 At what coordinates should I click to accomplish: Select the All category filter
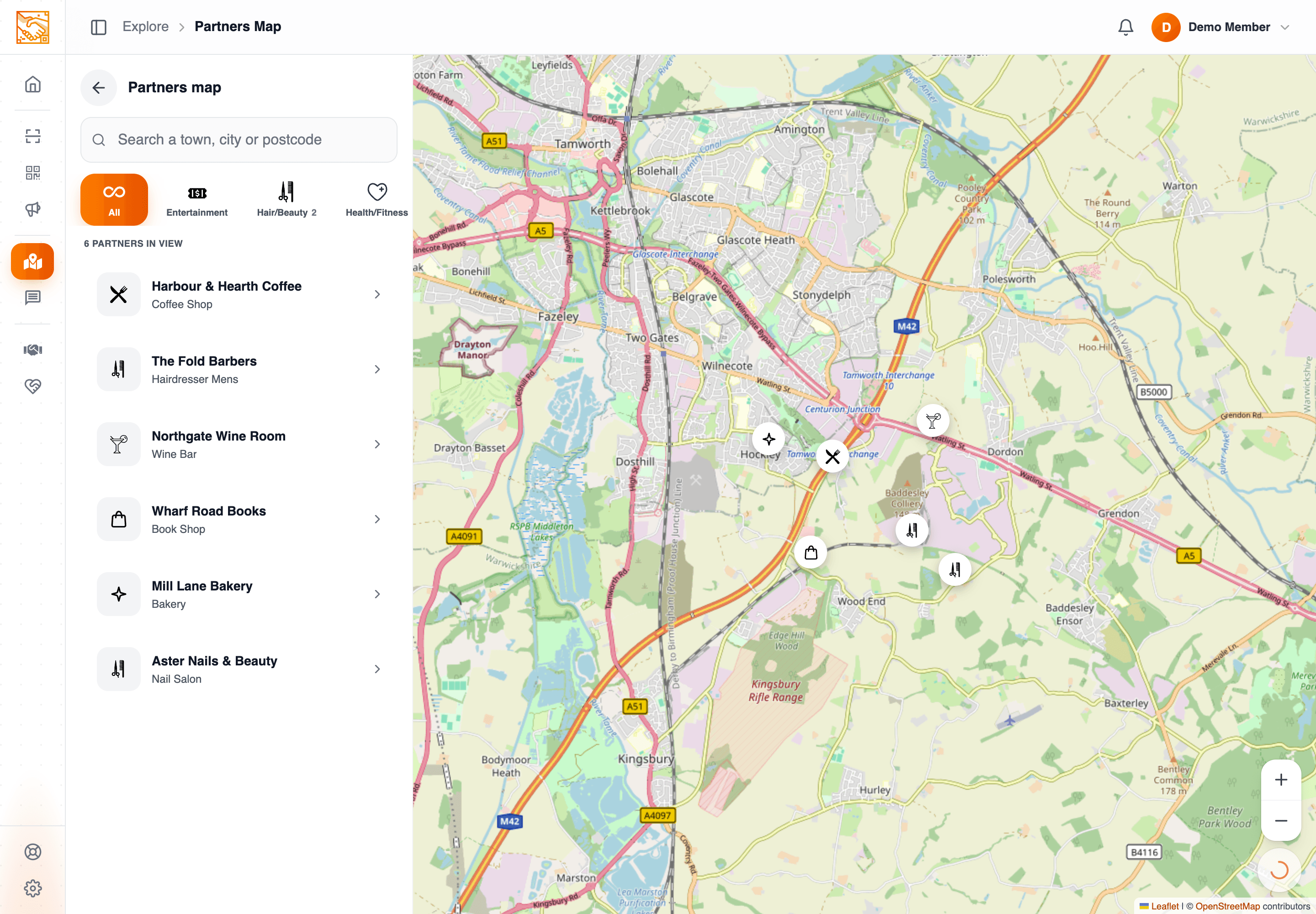[x=114, y=200]
